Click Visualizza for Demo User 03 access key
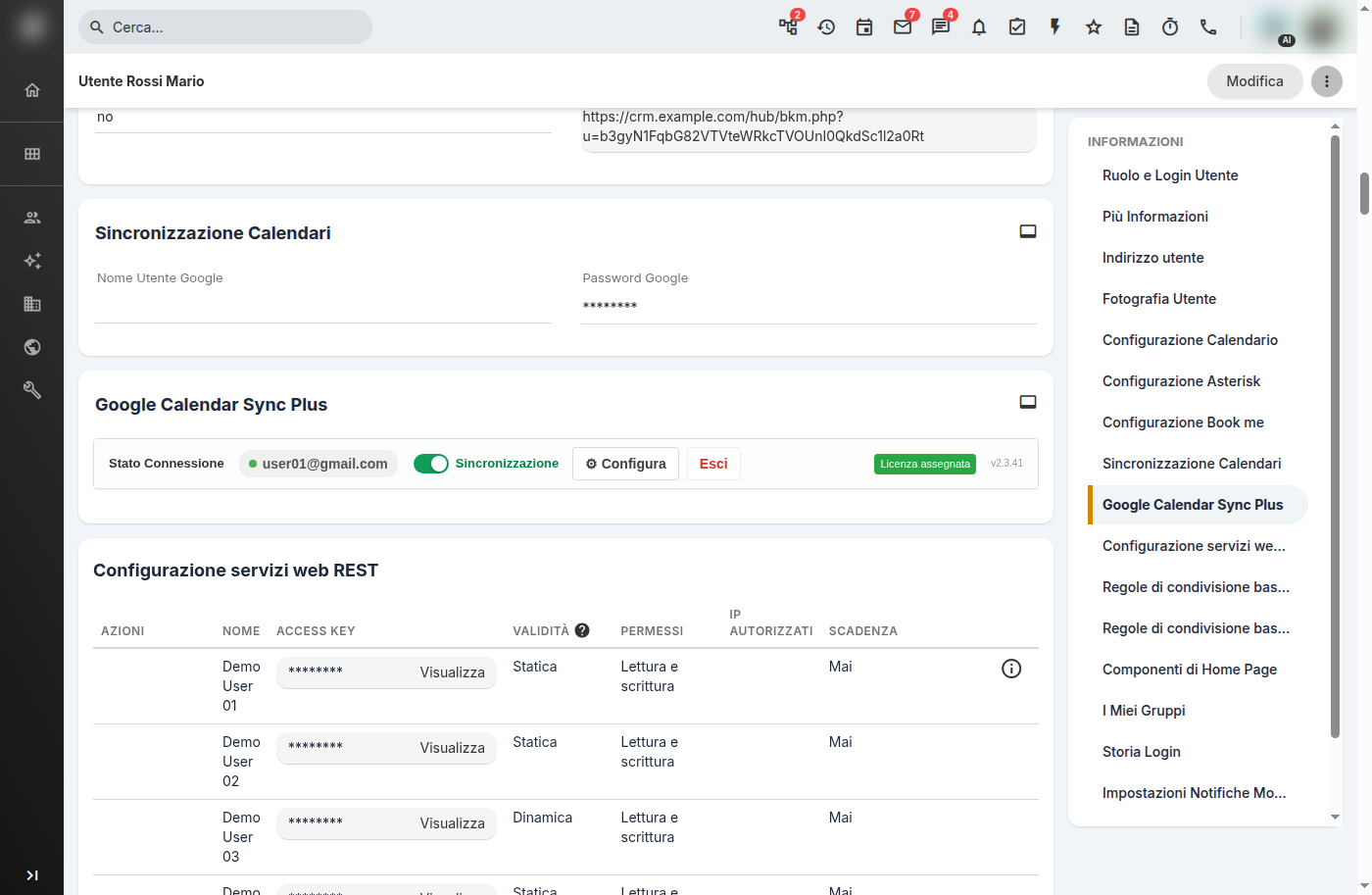Screen dimensions: 1372x895 pos(453,823)
